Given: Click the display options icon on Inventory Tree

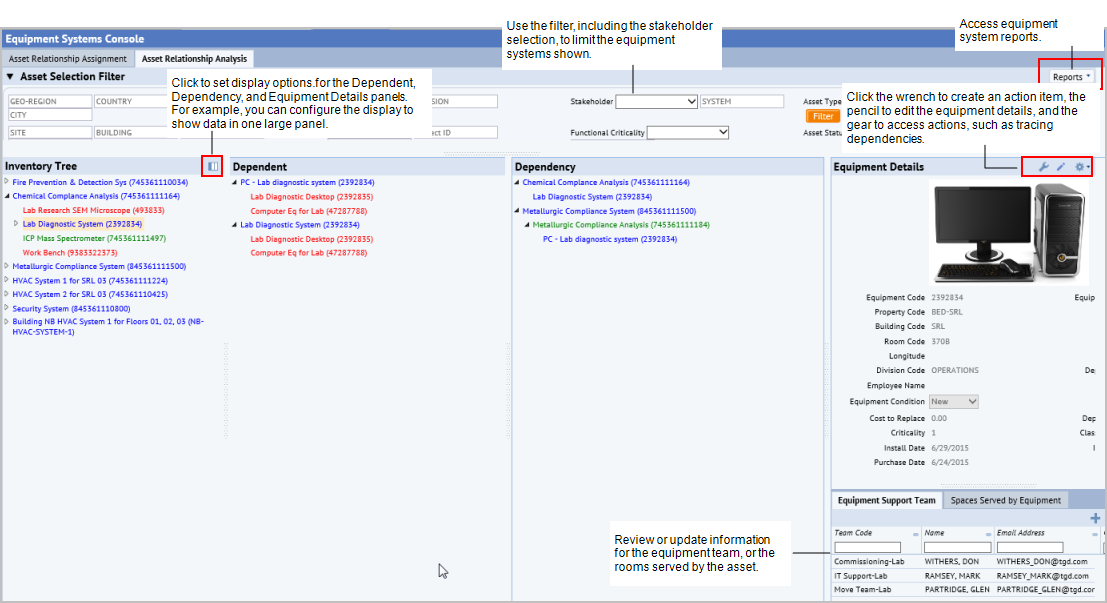Looking at the screenshot, I should click(x=211, y=167).
